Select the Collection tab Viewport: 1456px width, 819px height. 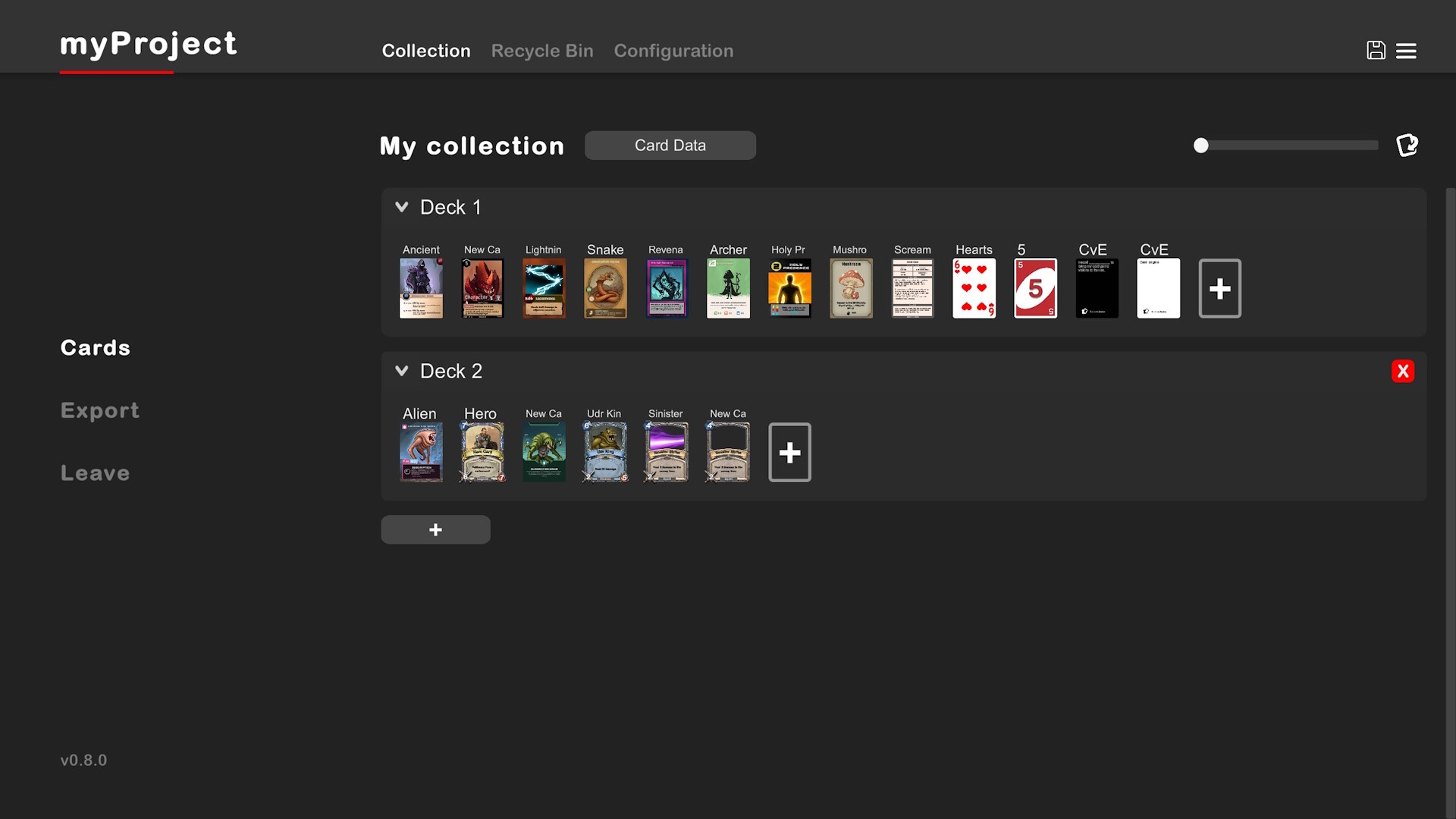click(426, 51)
